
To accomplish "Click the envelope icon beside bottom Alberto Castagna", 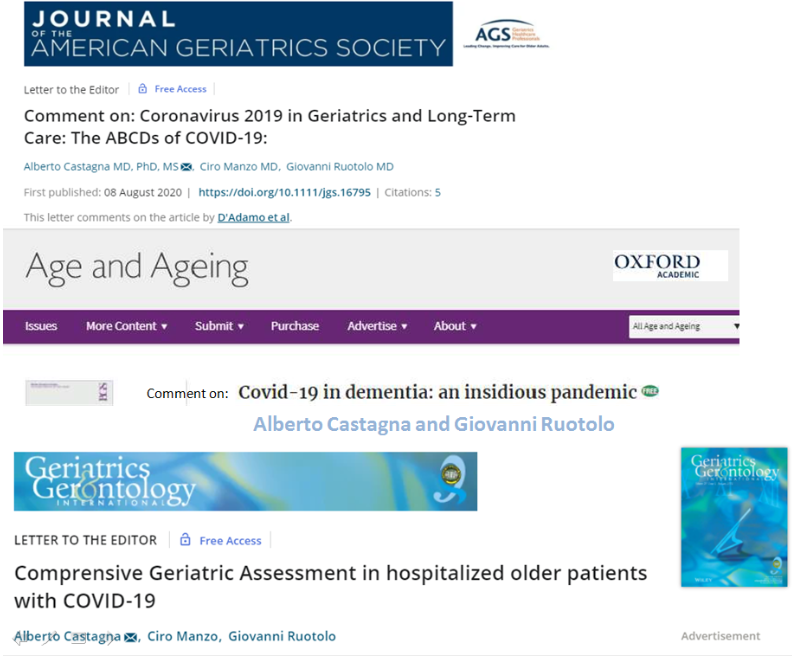I will [130, 637].
